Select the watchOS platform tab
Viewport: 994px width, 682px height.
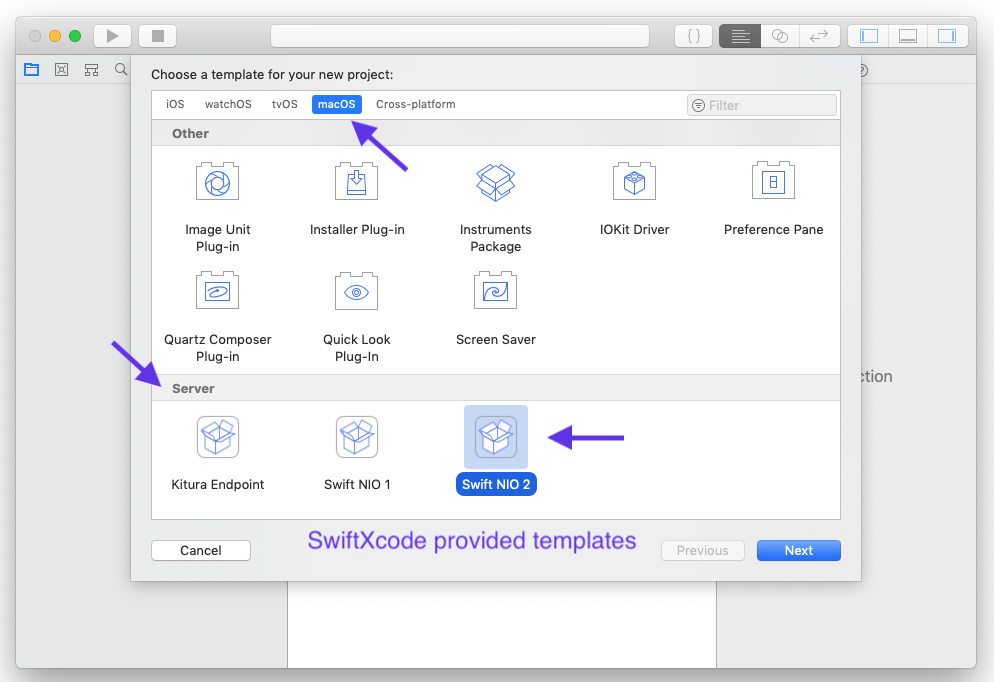pos(228,104)
